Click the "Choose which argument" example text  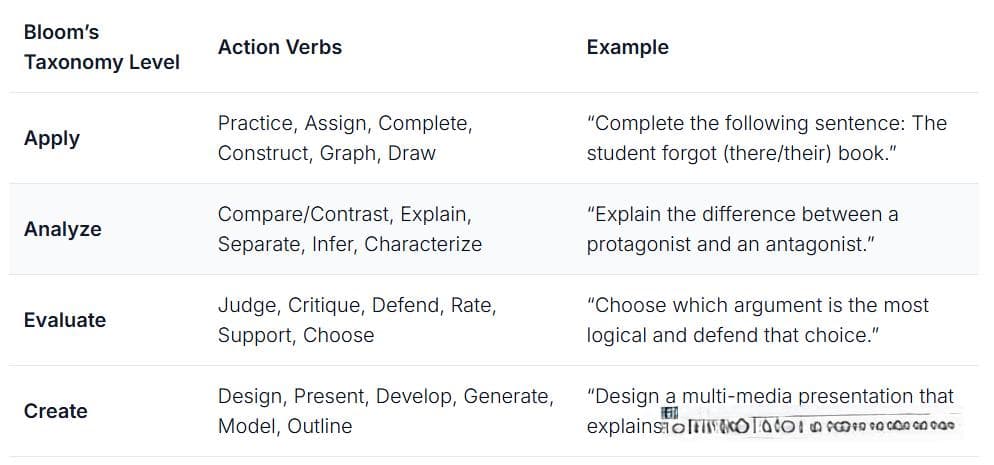(x=758, y=320)
